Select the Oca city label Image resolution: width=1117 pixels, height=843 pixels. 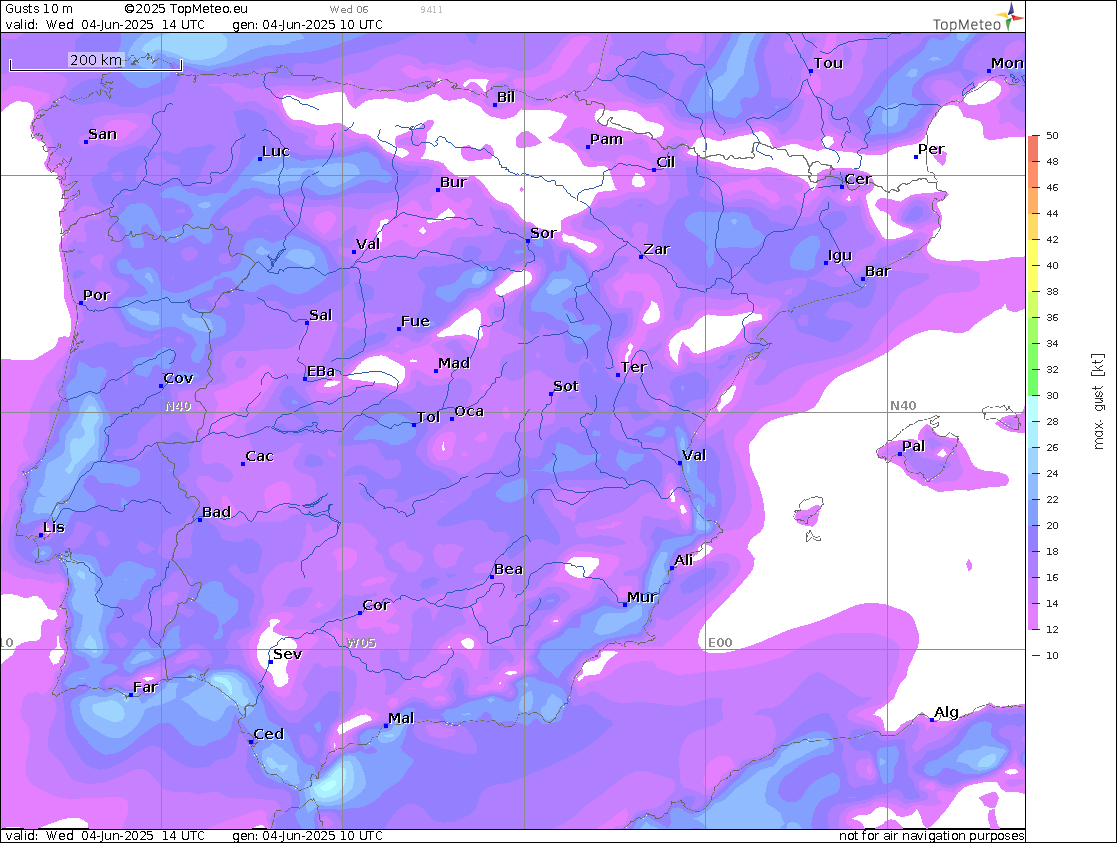click(469, 410)
